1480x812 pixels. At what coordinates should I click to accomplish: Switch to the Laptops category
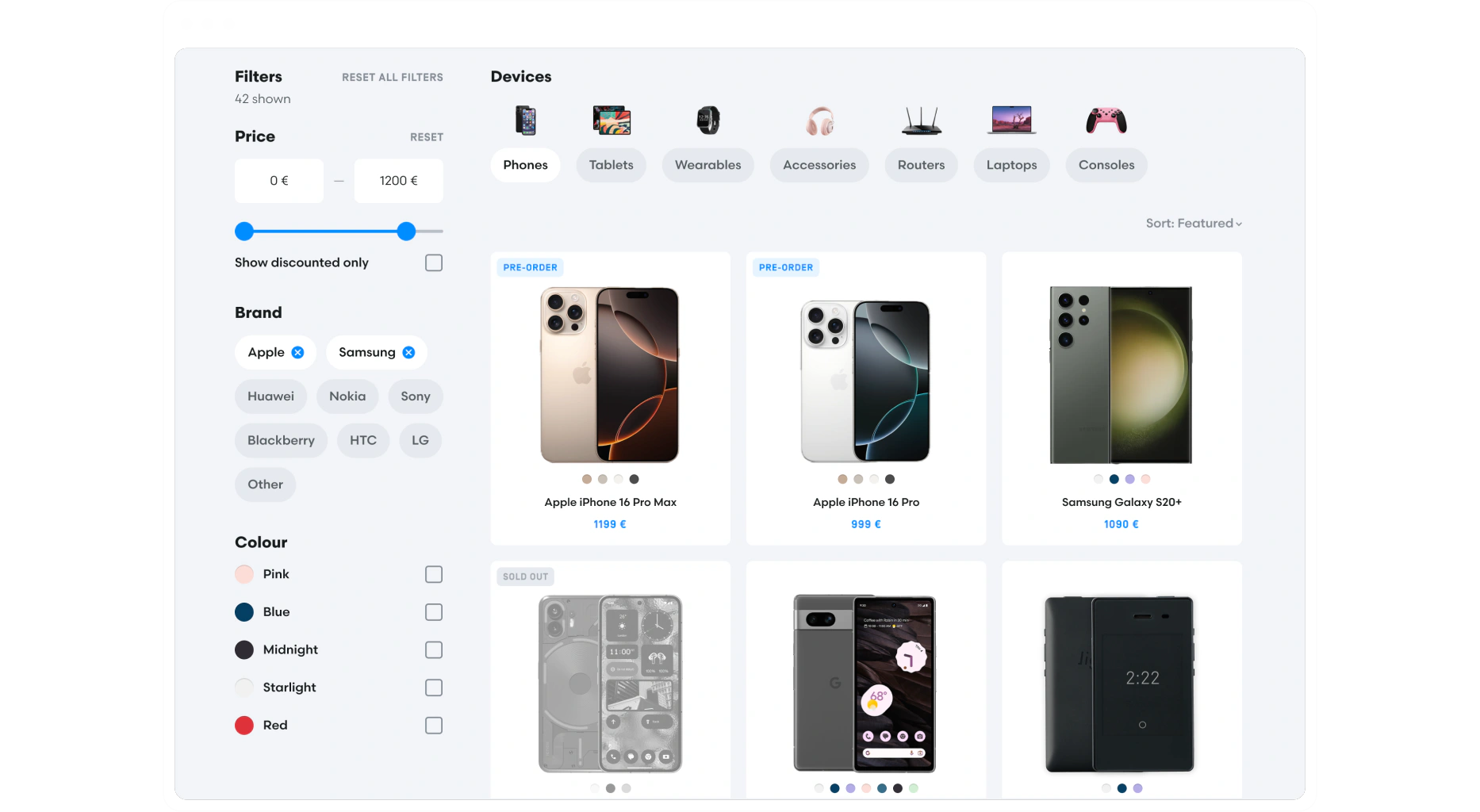(x=1012, y=165)
